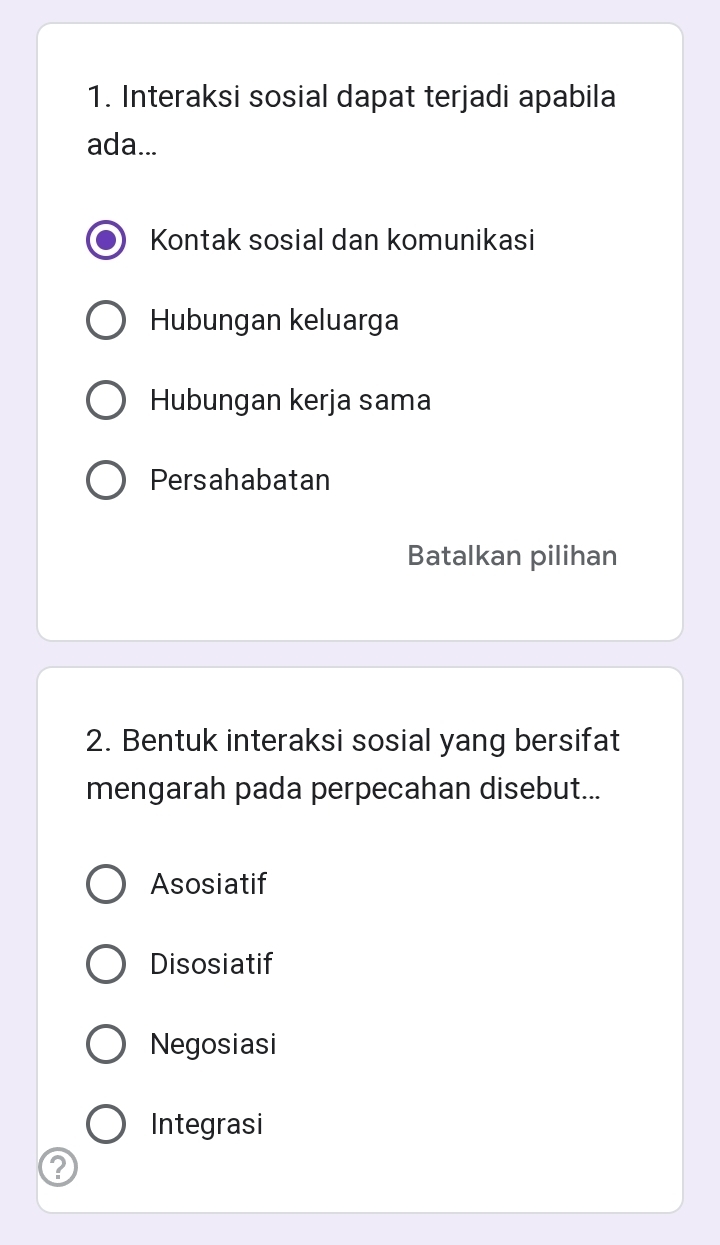
Task: Click the help question mark icon
Action: point(58,1167)
